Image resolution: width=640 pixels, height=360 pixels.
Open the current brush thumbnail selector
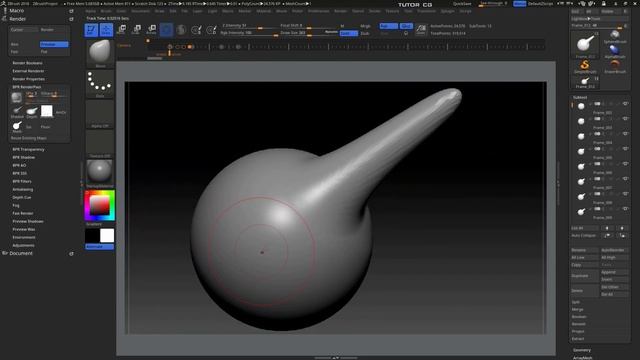(100, 53)
